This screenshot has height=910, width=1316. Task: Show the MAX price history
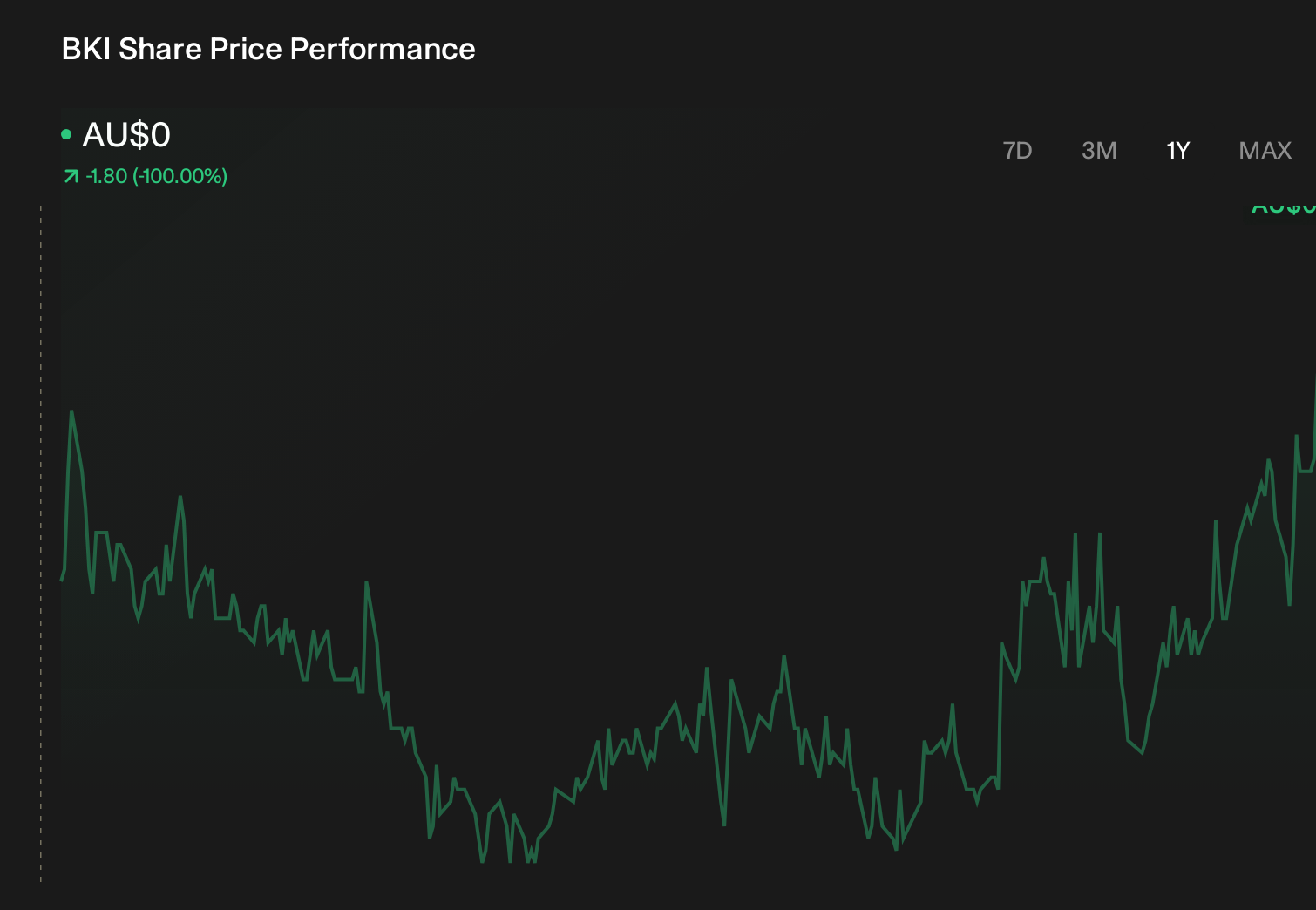point(1265,151)
